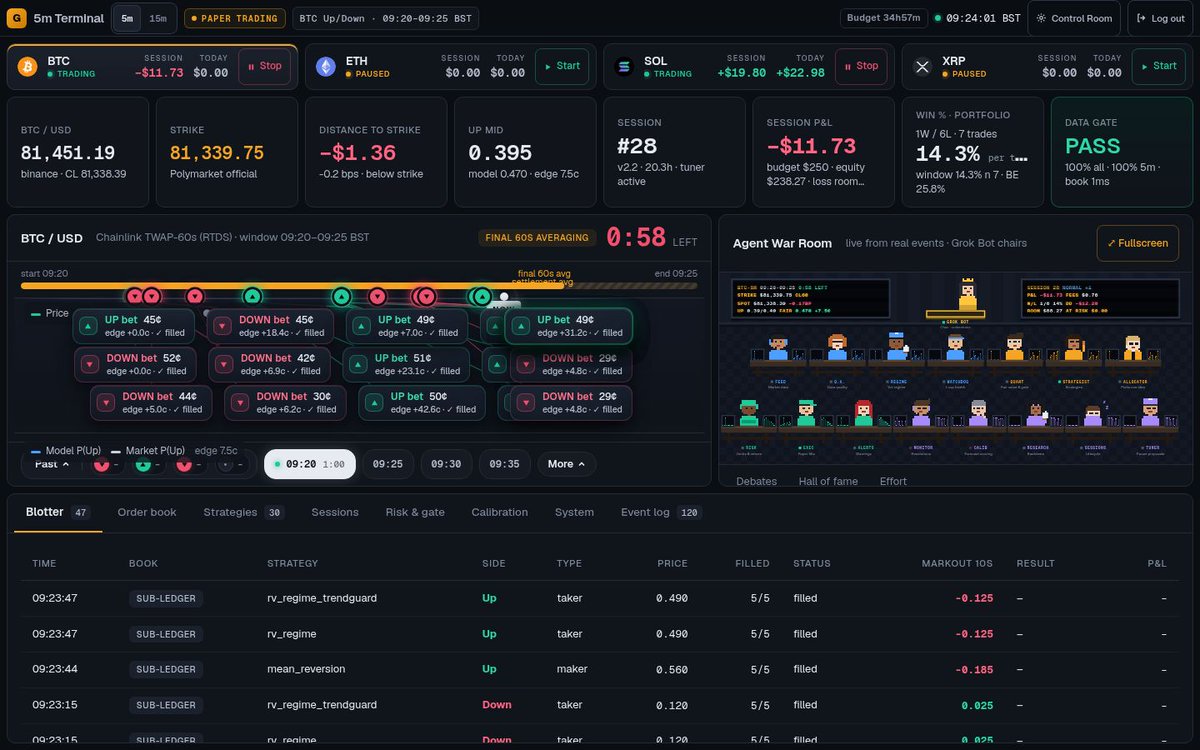Click down-arrow icon on DOWN bet 30¢ card
1200x750 pixels.
(x=240, y=403)
